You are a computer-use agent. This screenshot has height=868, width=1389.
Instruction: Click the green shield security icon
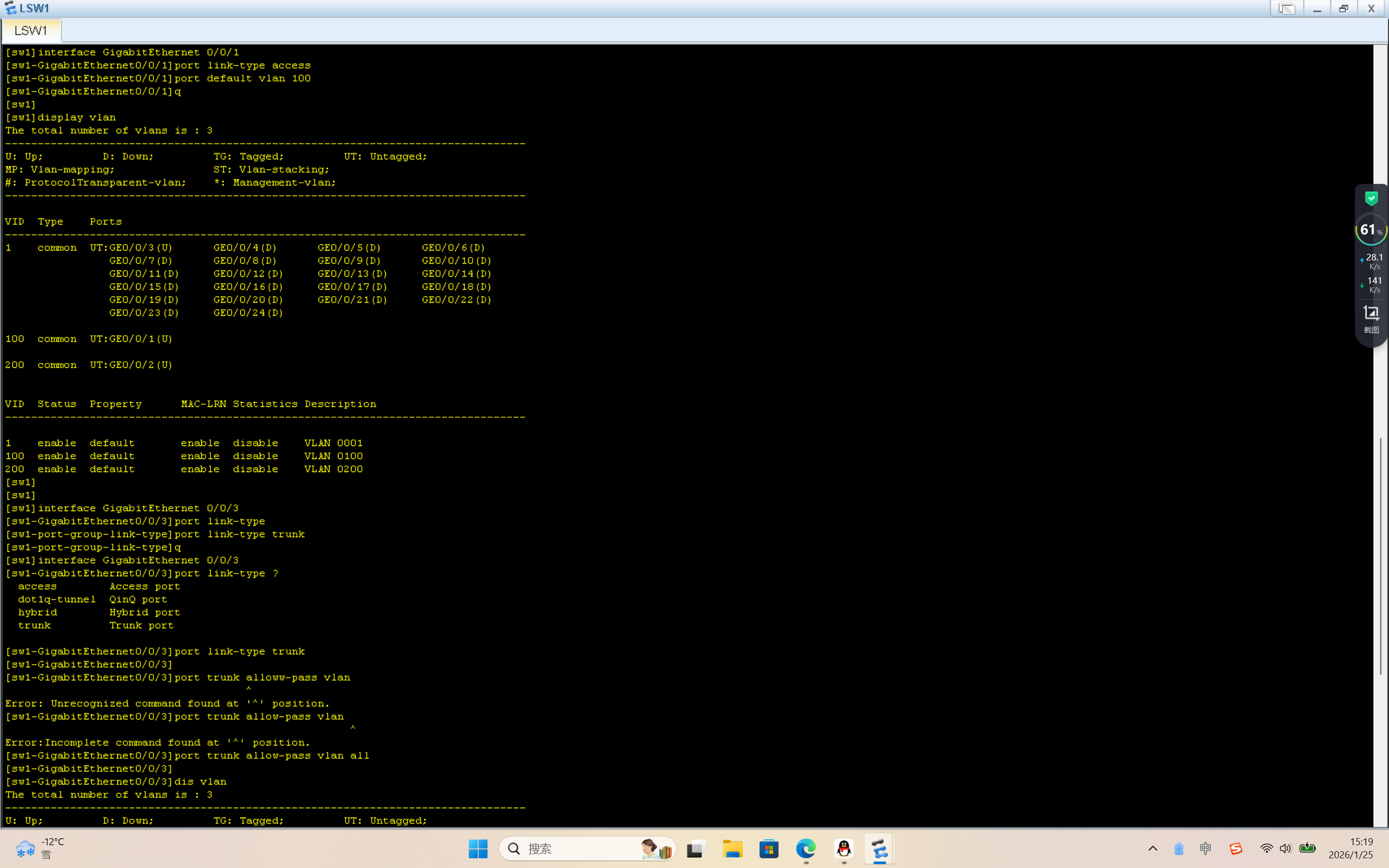click(x=1371, y=199)
